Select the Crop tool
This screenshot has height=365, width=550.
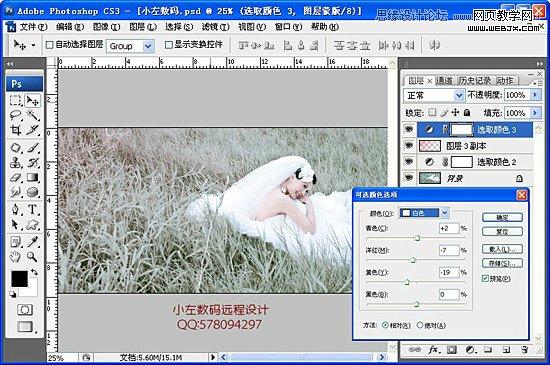click(x=15, y=130)
